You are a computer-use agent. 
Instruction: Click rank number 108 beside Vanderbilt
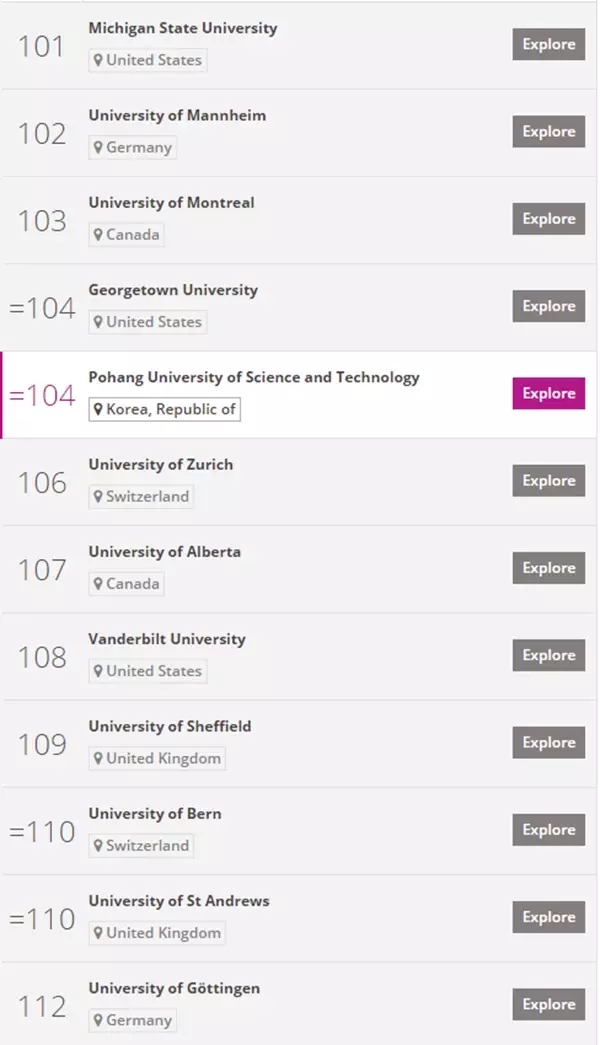(x=42, y=657)
